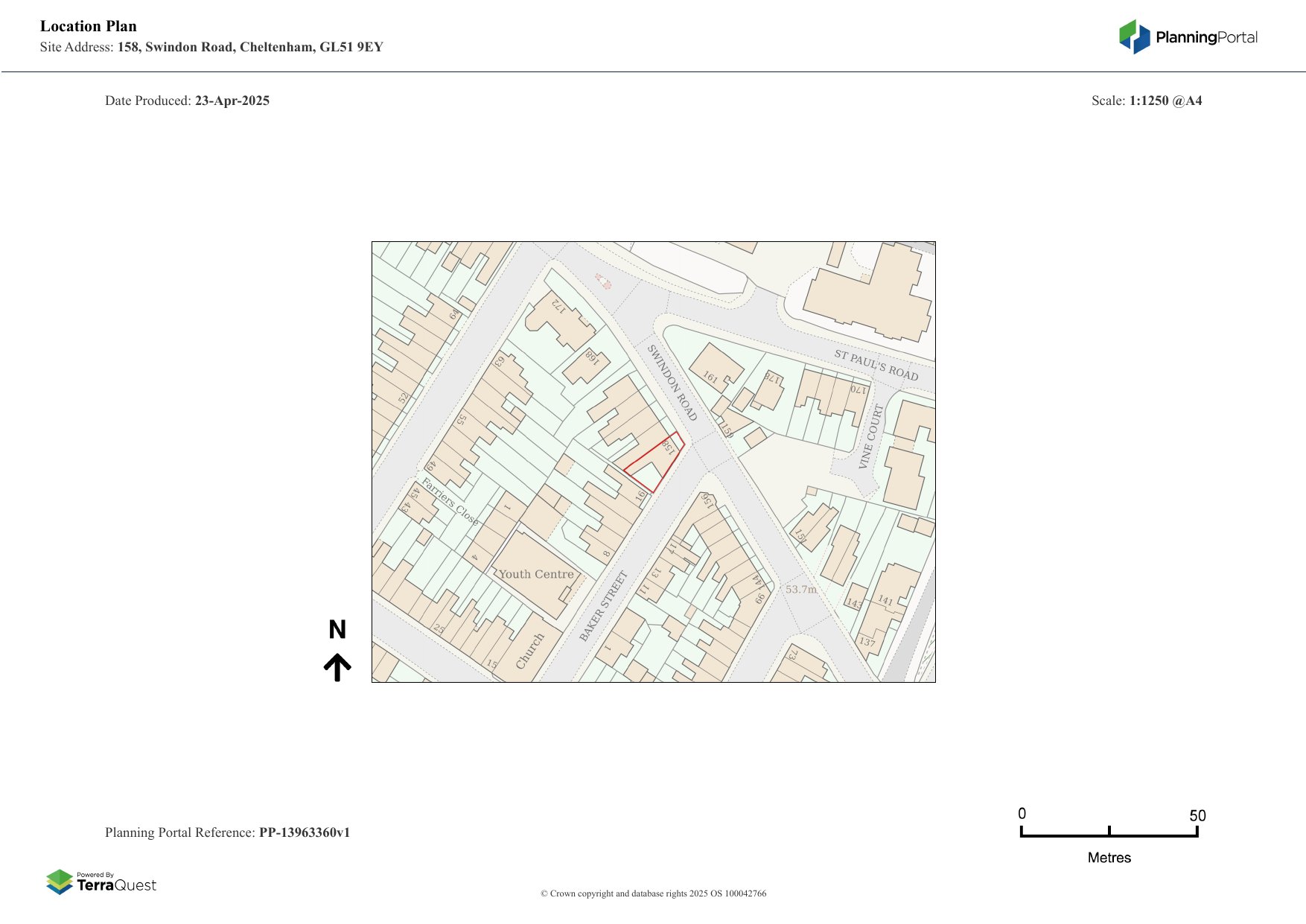The height and width of the screenshot is (924, 1306).
Task: Click the bold N compass letter
Action: [x=337, y=630]
